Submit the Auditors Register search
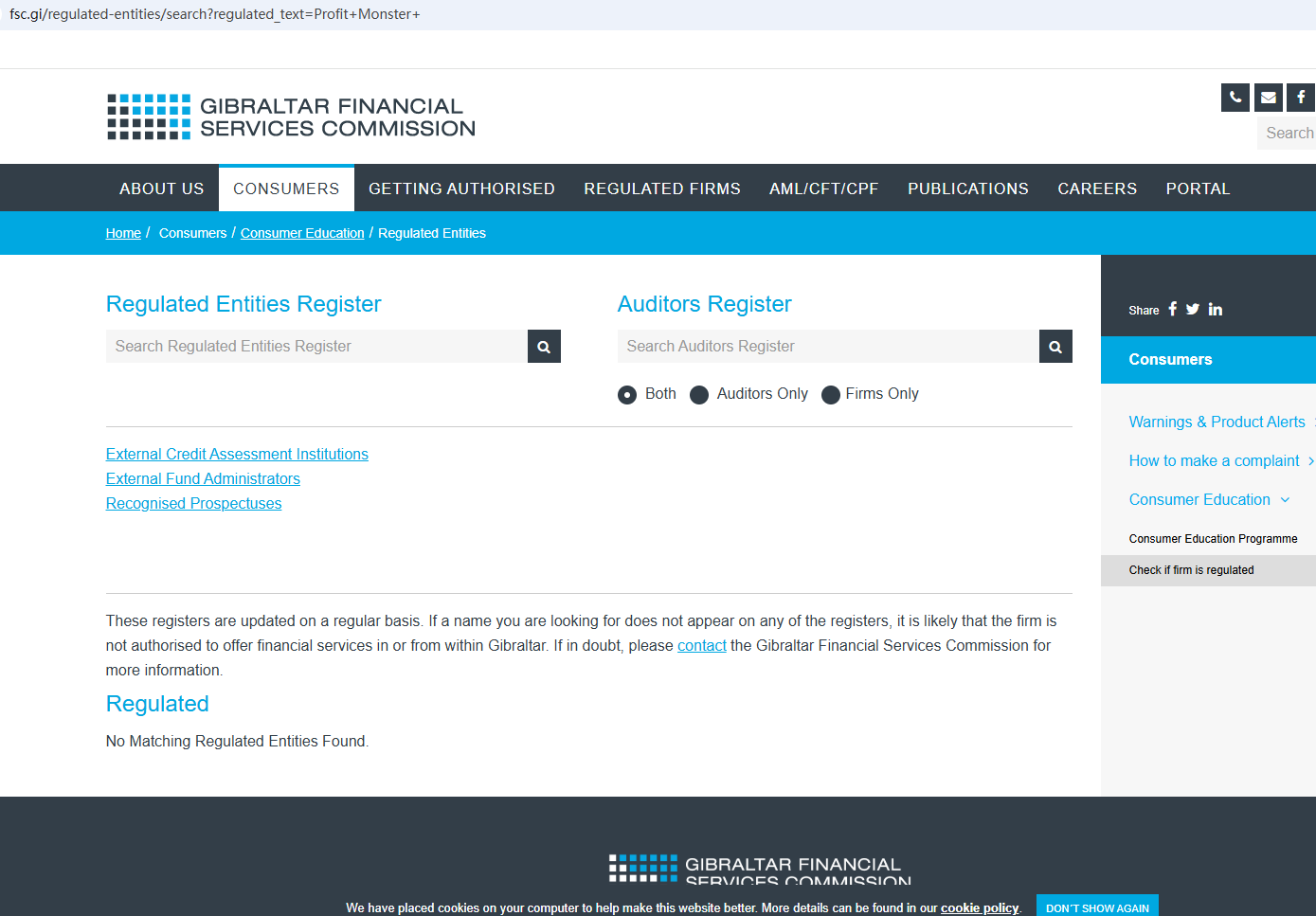Viewport: 1316px width, 916px height. click(1055, 347)
